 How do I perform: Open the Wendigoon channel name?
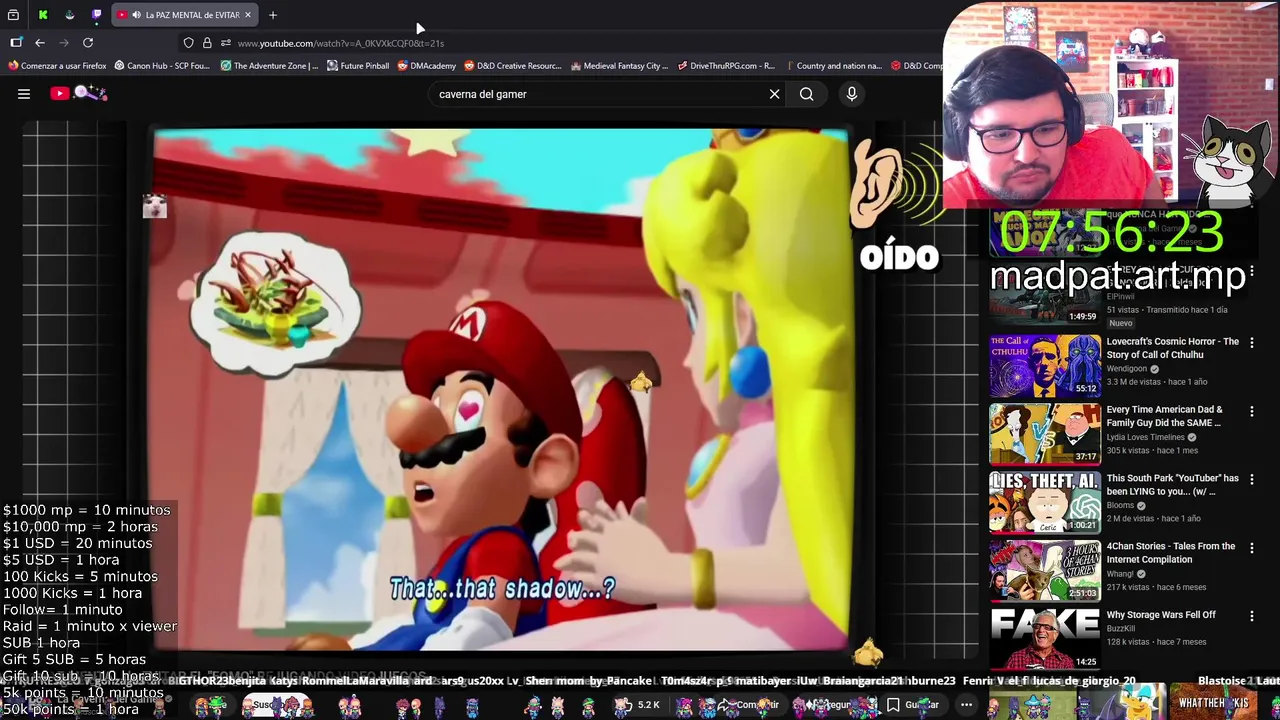(x=1128, y=369)
